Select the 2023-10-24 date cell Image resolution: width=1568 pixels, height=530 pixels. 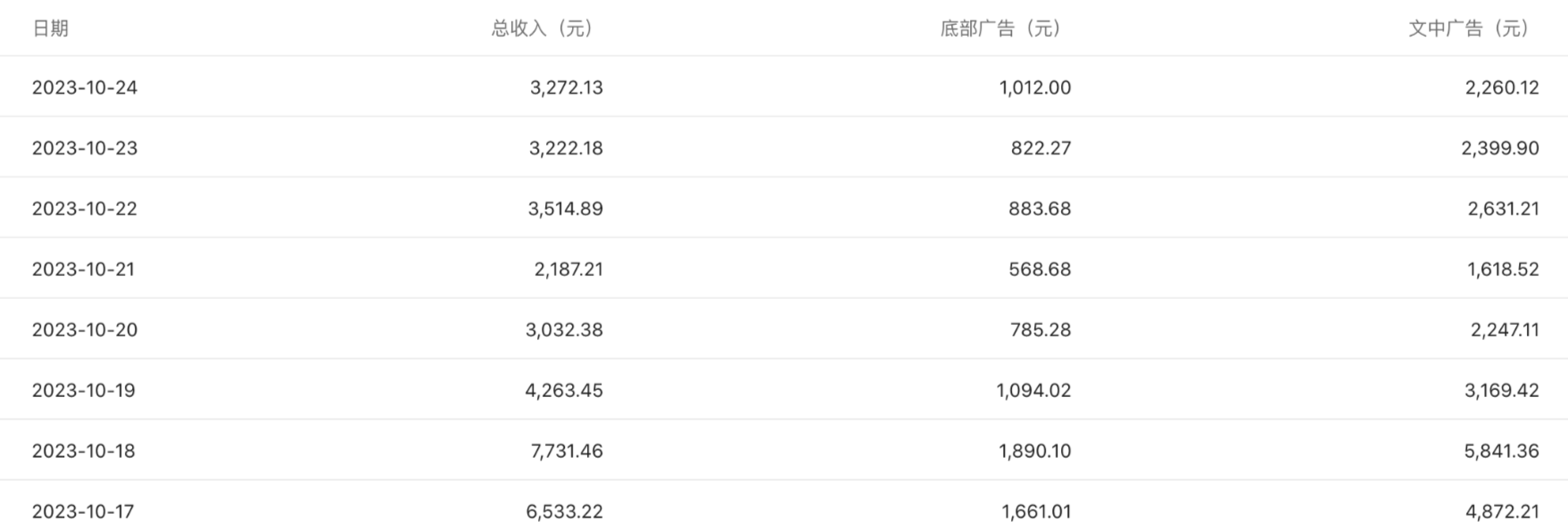coord(85,87)
